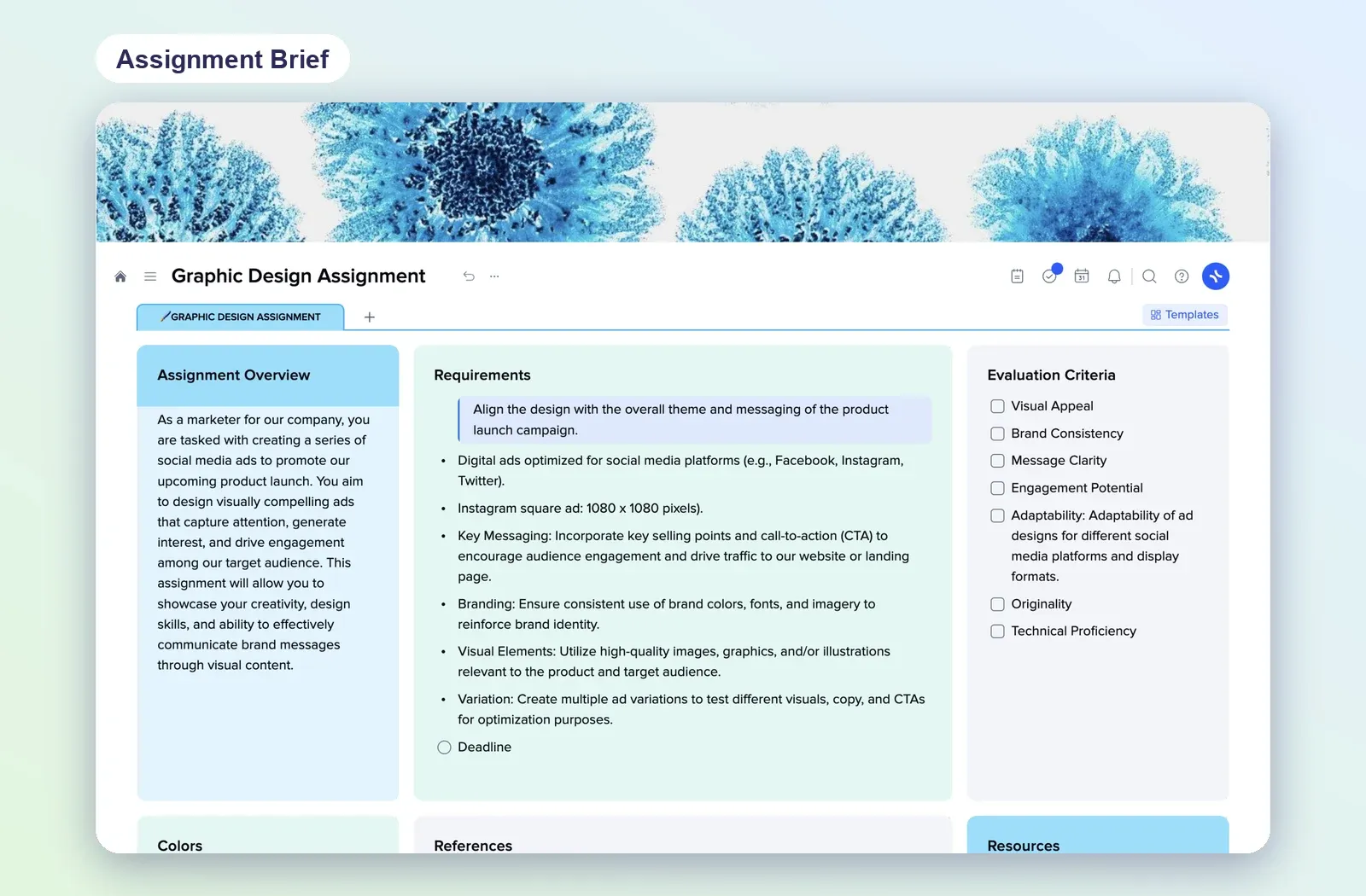The height and width of the screenshot is (896, 1366).
Task: Add a new tab with plus
Action: 370,317
